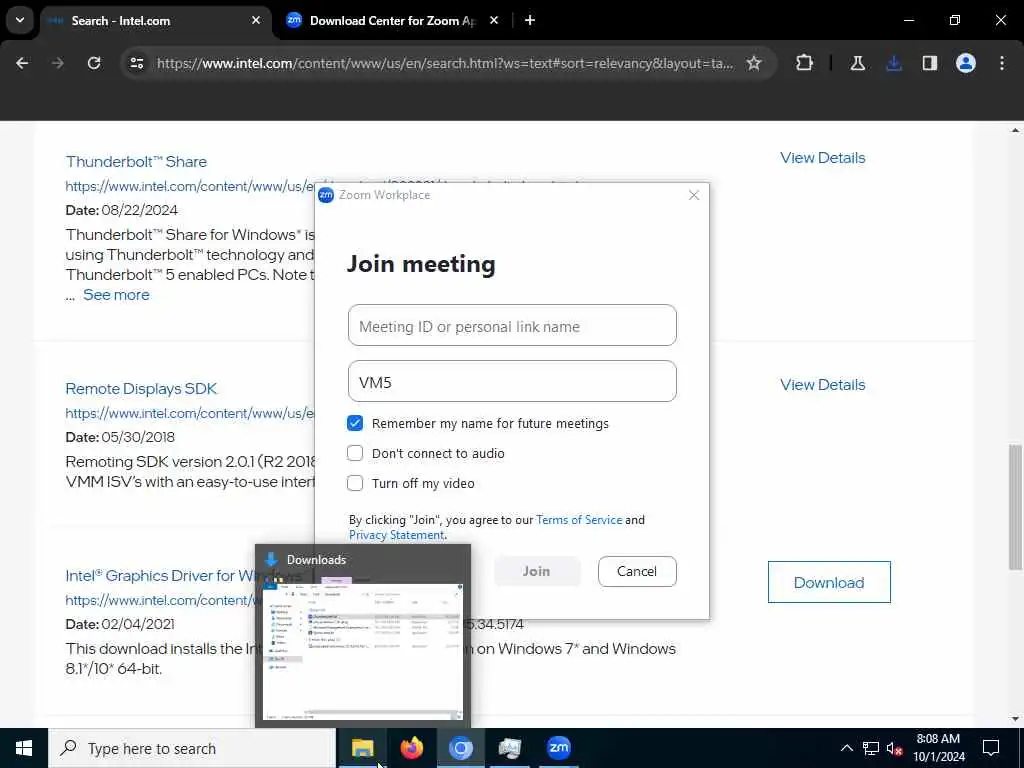Launch Firefox from the taskbar

tap(411, 748)
